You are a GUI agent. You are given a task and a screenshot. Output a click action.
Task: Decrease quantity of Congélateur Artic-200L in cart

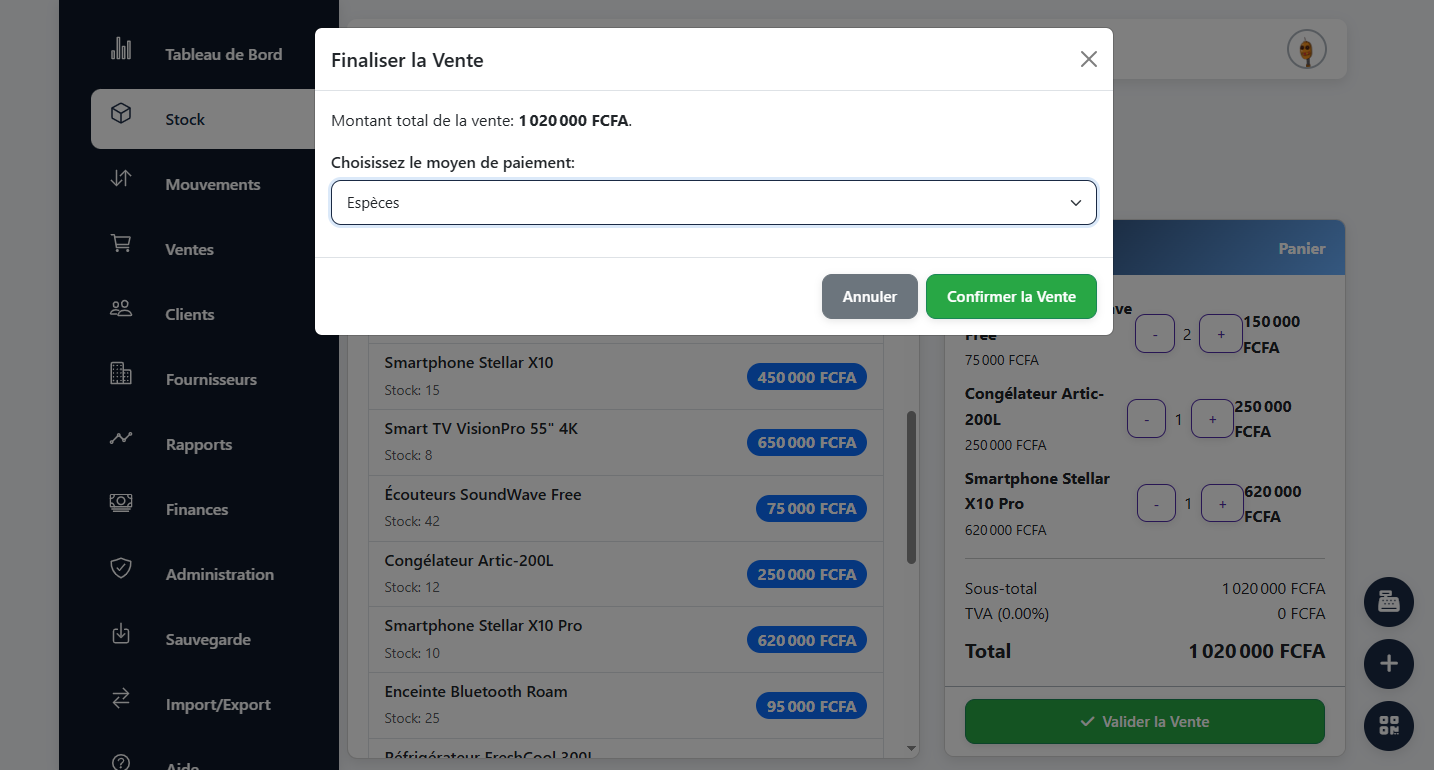pyautogui.click(x=1146, y=419)
